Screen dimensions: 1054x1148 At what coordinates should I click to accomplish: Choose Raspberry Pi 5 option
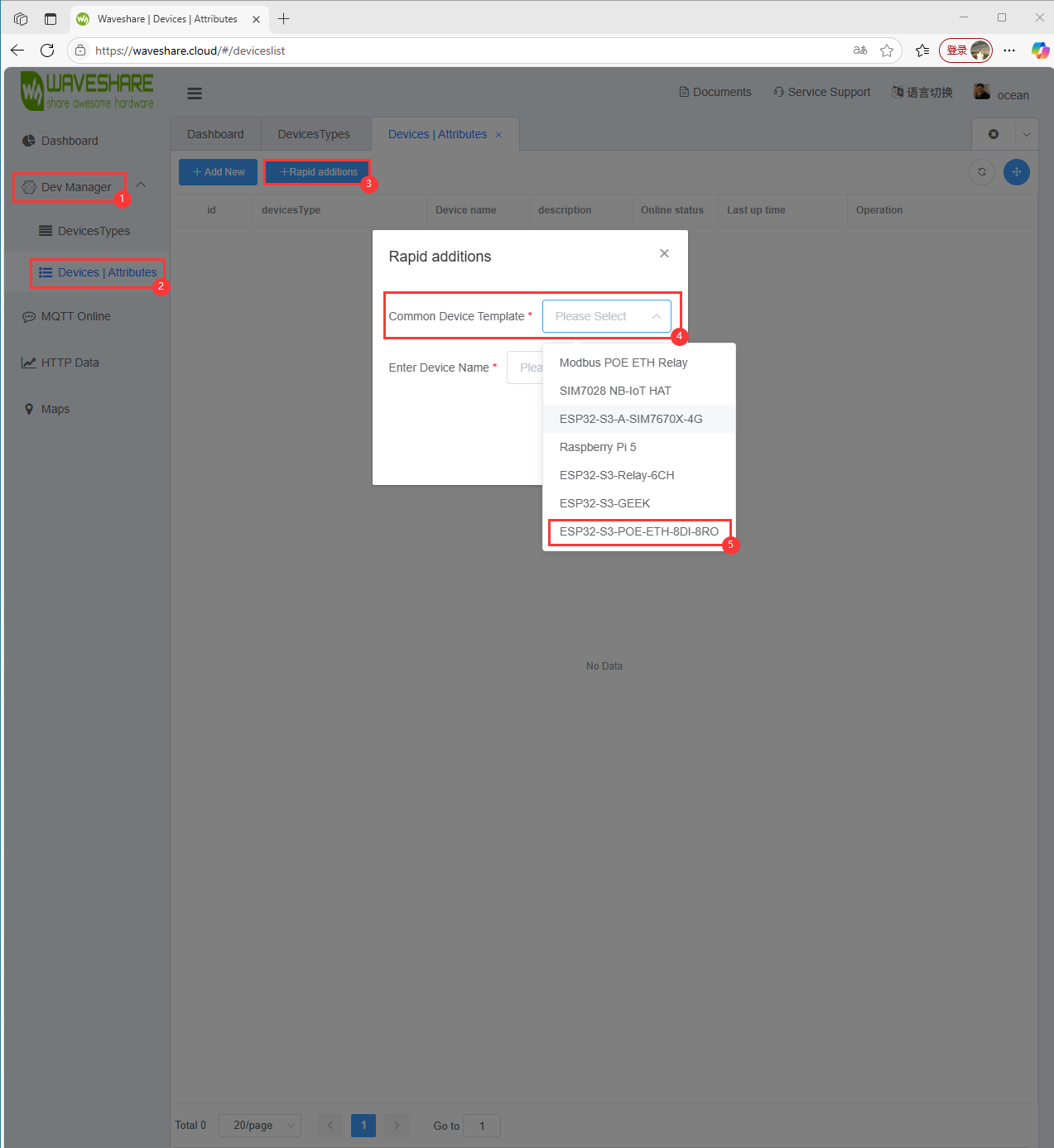pos(639,447)
